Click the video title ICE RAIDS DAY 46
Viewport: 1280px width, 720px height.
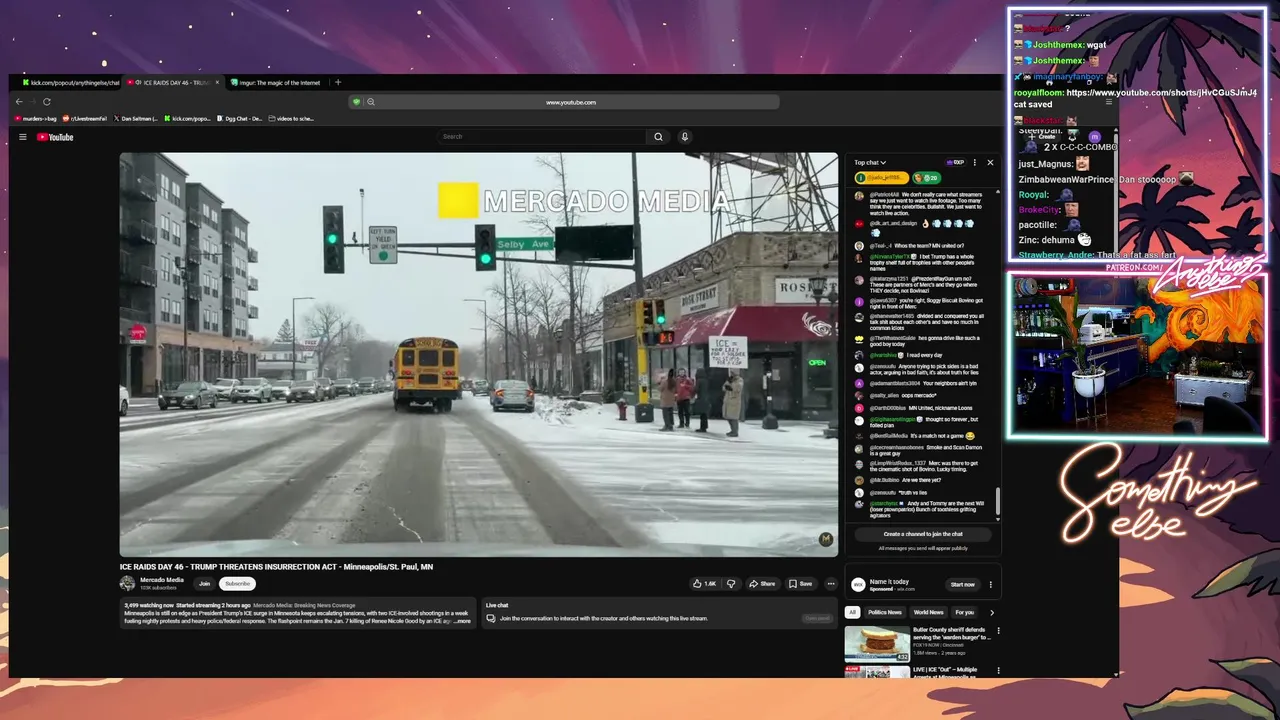pos(276,566)
